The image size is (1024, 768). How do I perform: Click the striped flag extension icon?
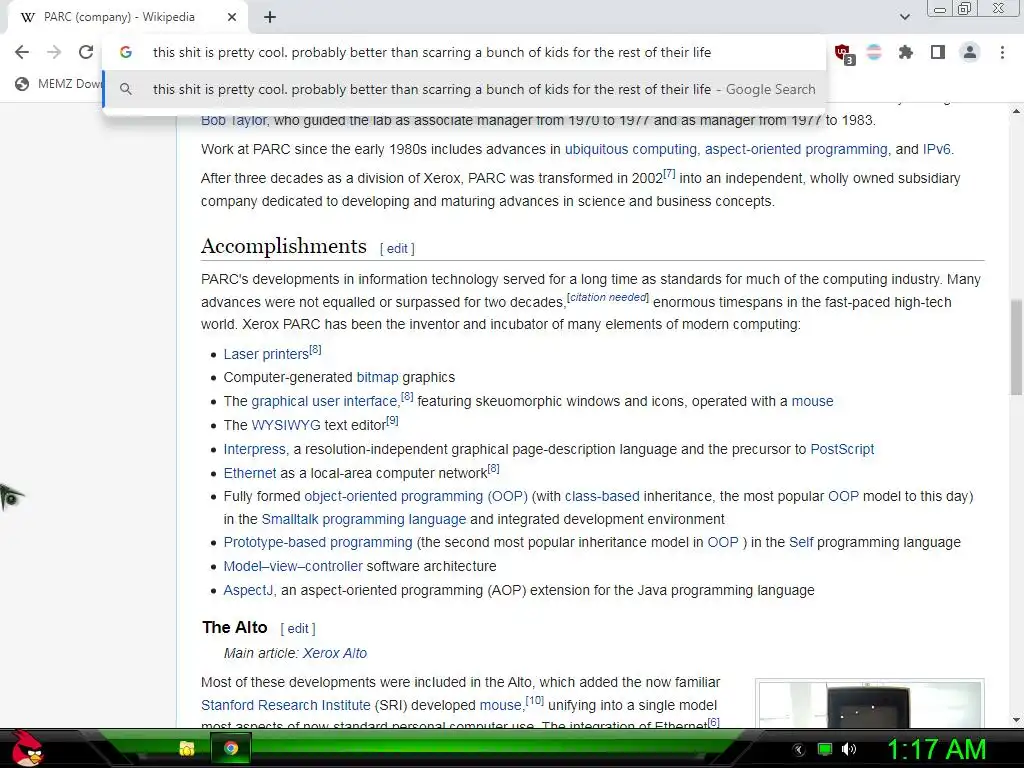pyautogui.click(x=874, y=52)
